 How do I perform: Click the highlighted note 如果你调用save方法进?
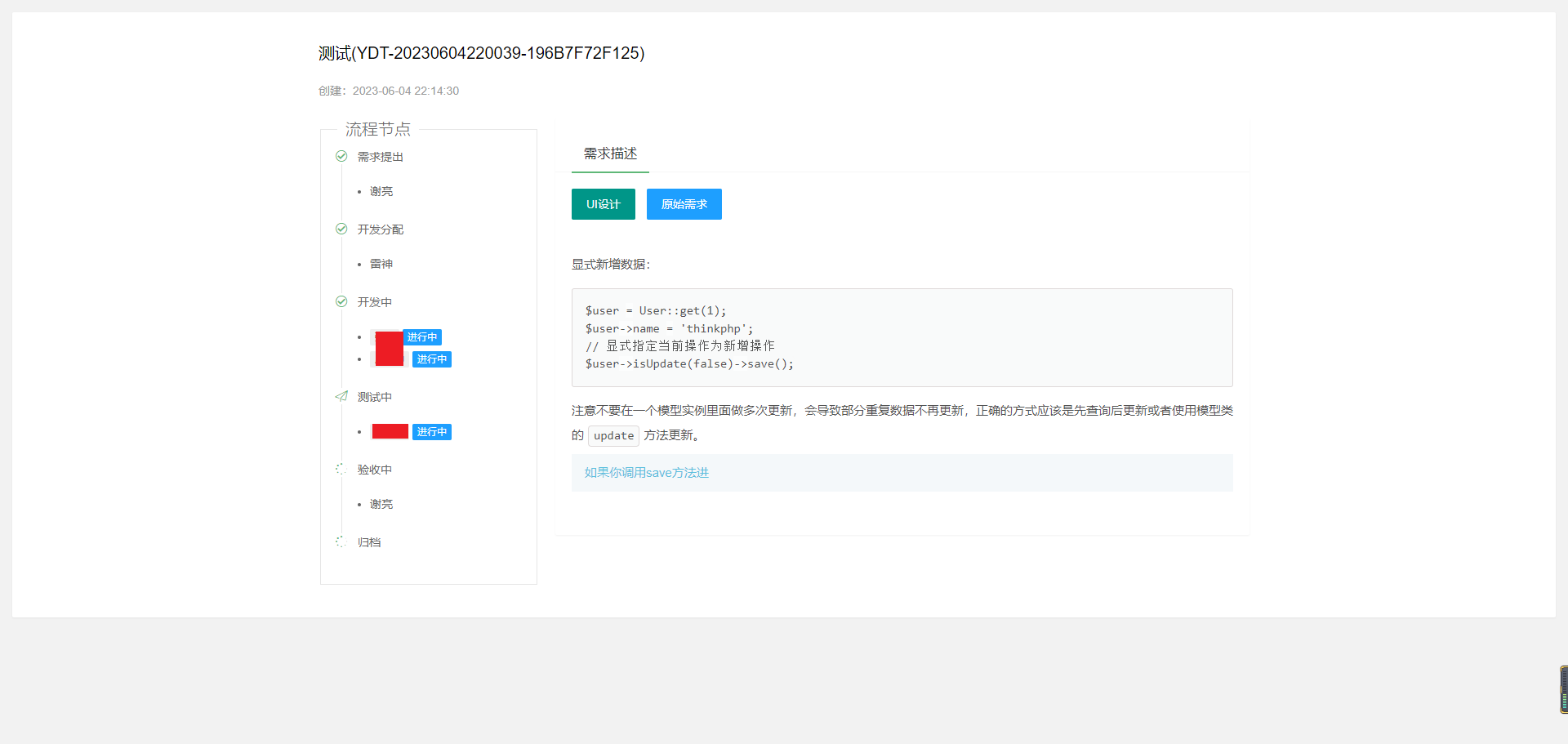[647, 473]
